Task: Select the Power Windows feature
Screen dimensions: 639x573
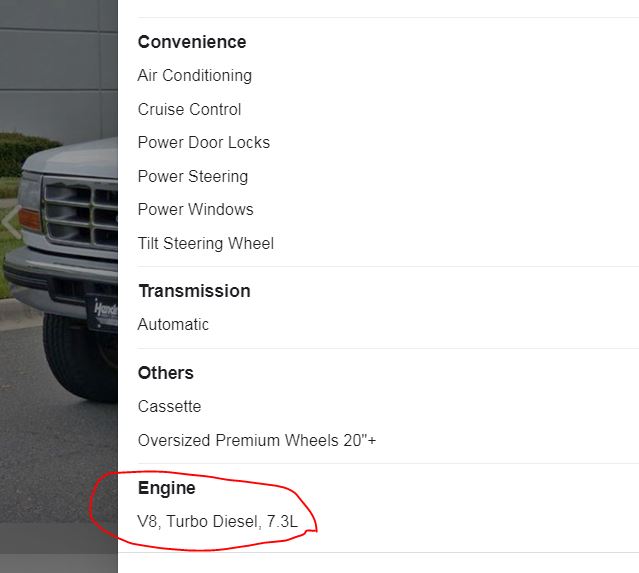Action: pyautogui.click(x=196, y=209)
